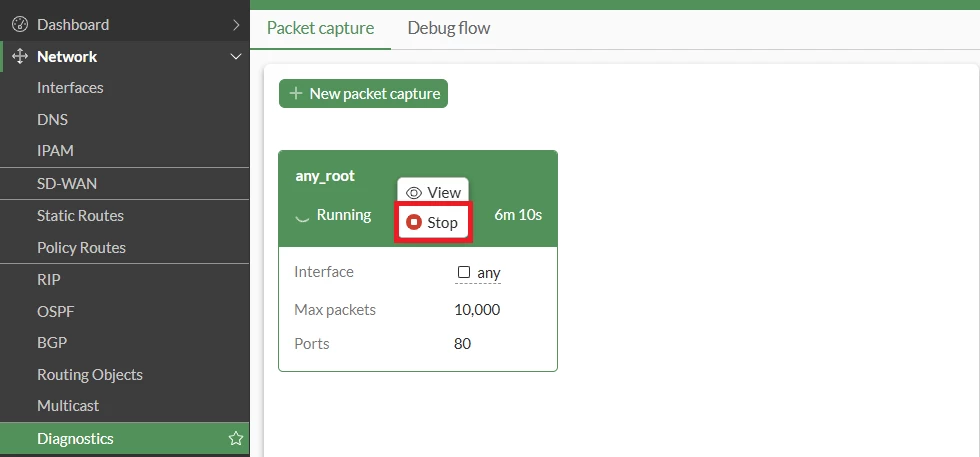Switch to the Packet capture tab
Screen dimensions: 980x457
tap(320, 28)
